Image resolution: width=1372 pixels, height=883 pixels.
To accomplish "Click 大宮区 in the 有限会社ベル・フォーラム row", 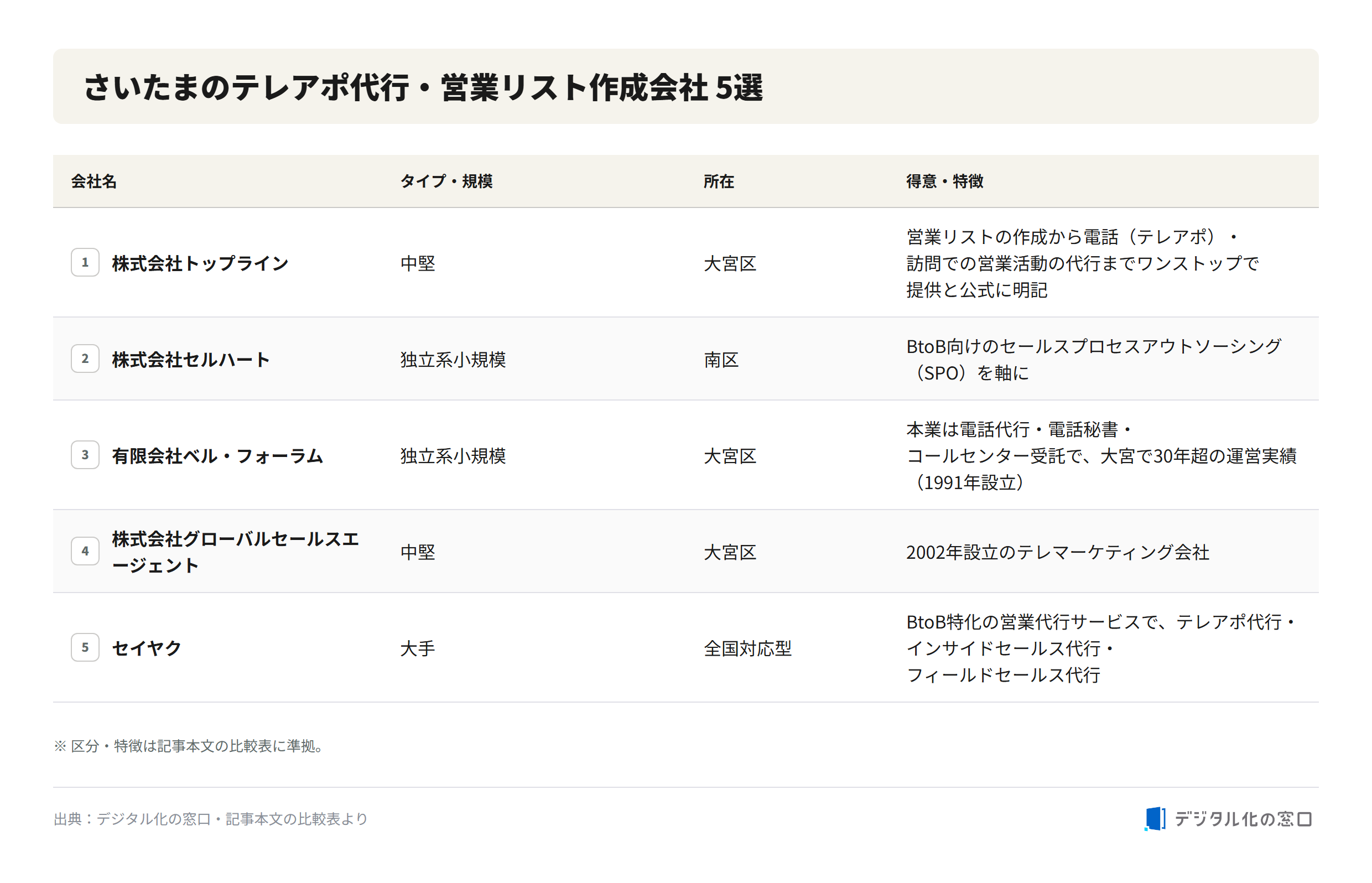I will click(730, 456).
